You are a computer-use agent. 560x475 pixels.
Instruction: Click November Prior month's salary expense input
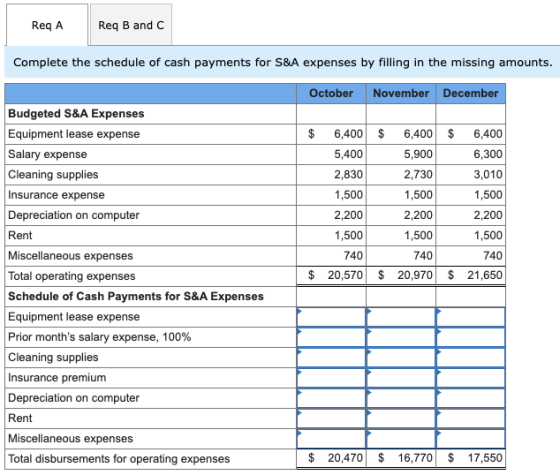[401, 337]
